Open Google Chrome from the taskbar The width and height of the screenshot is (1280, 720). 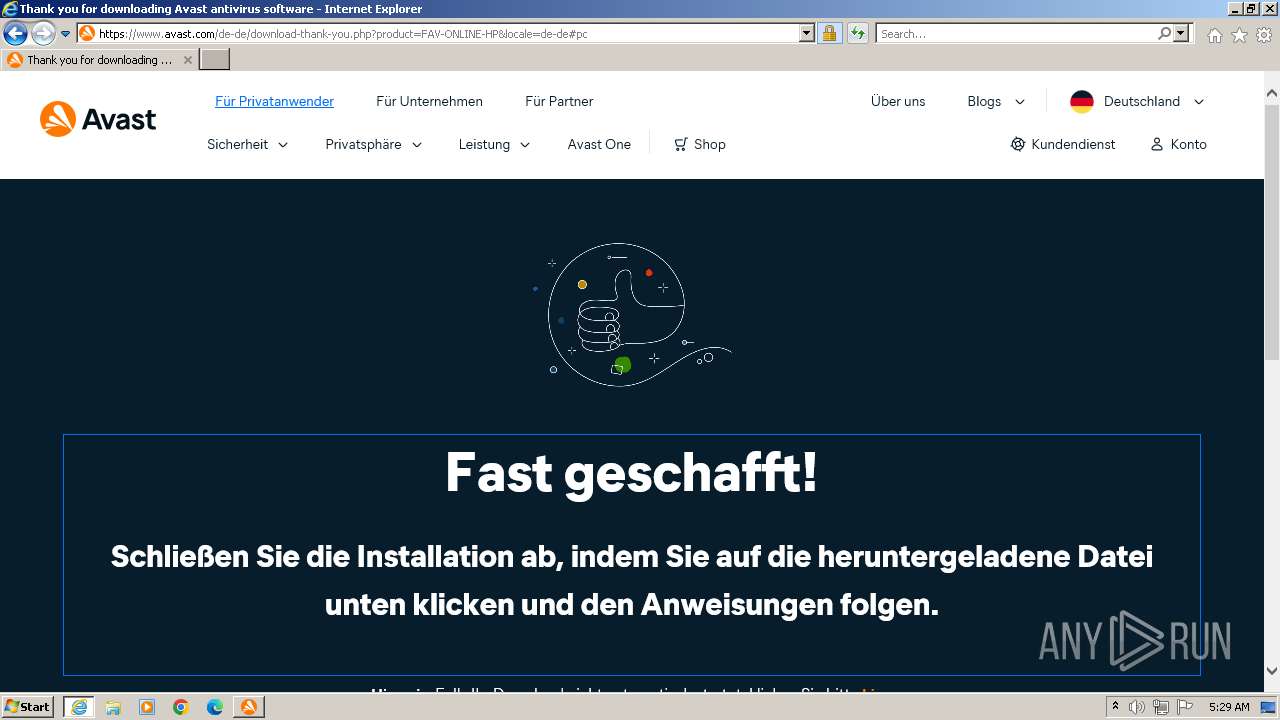tap(181, 707)
